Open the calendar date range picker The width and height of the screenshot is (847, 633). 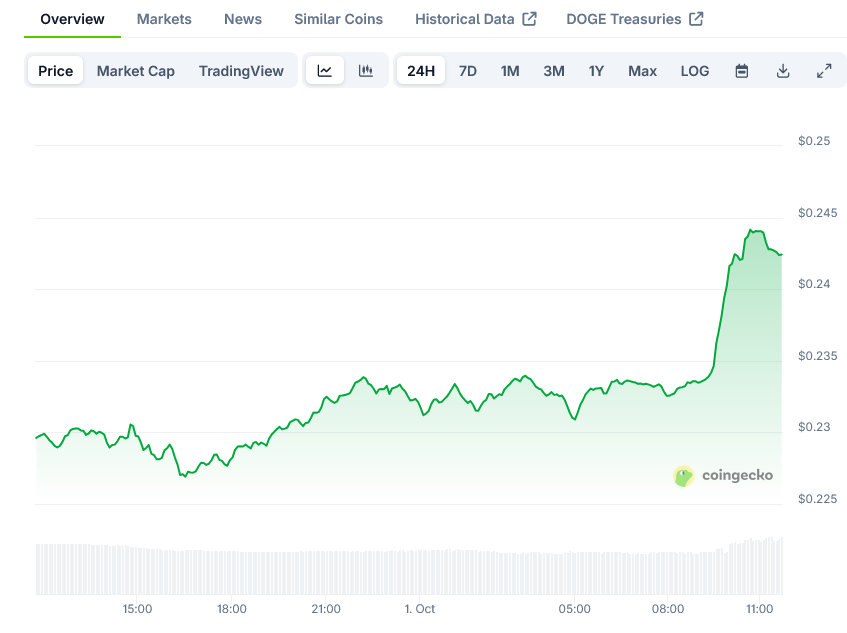[742, 71]
